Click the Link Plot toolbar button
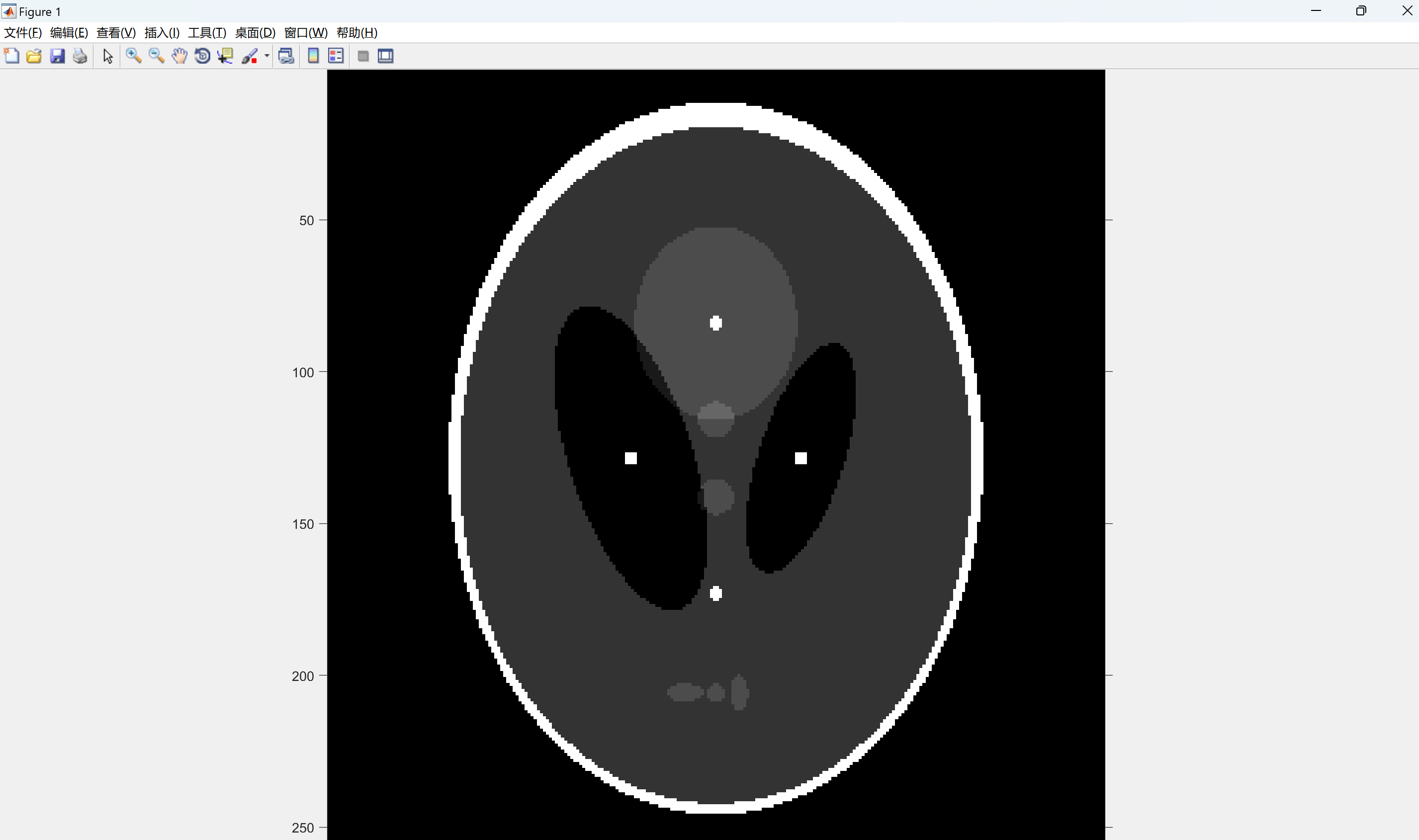Viewport: 1419px width, 840px height. (x=286, y=56)
